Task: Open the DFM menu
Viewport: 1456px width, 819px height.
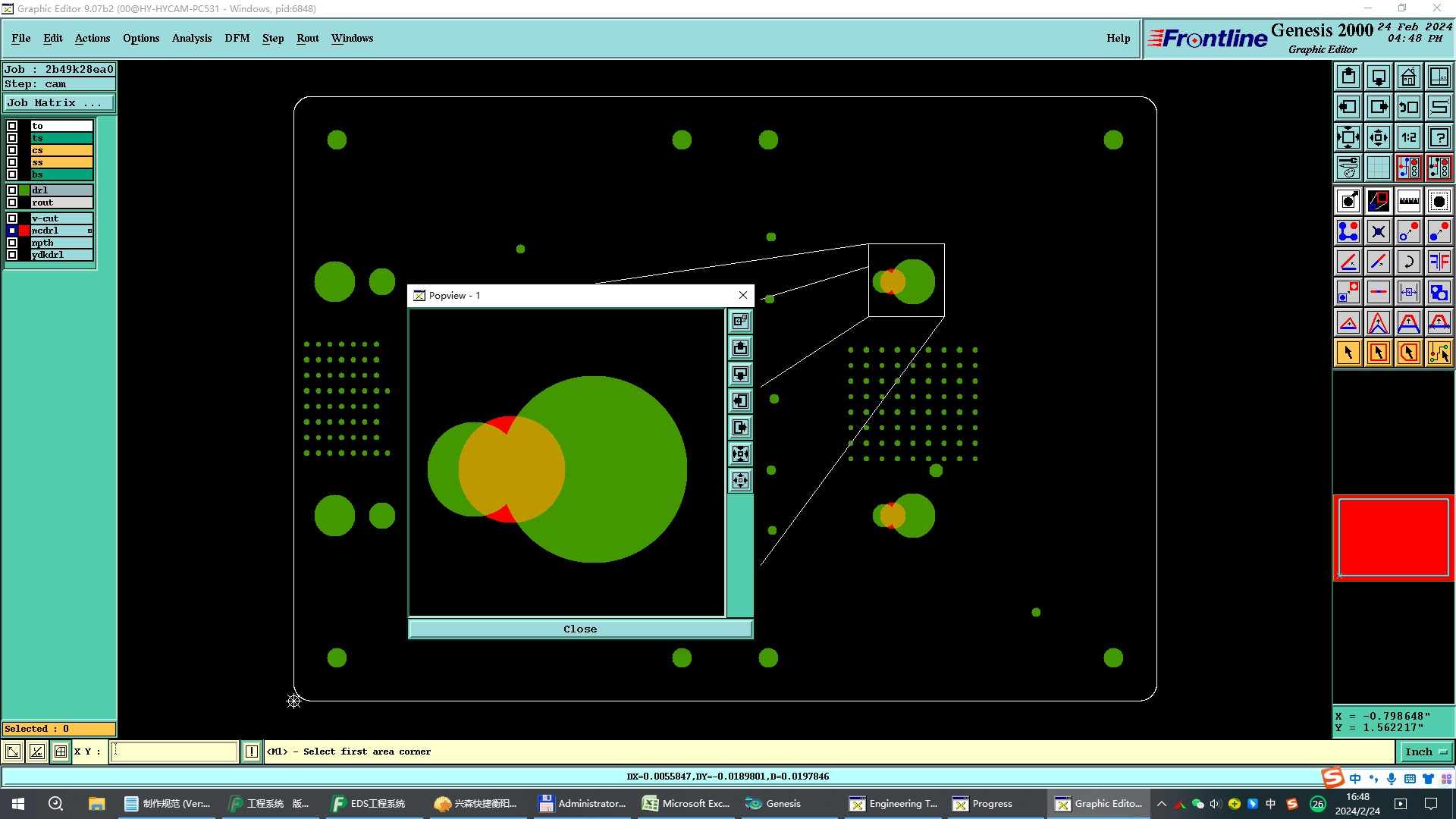Action: [x=237, y=38]
